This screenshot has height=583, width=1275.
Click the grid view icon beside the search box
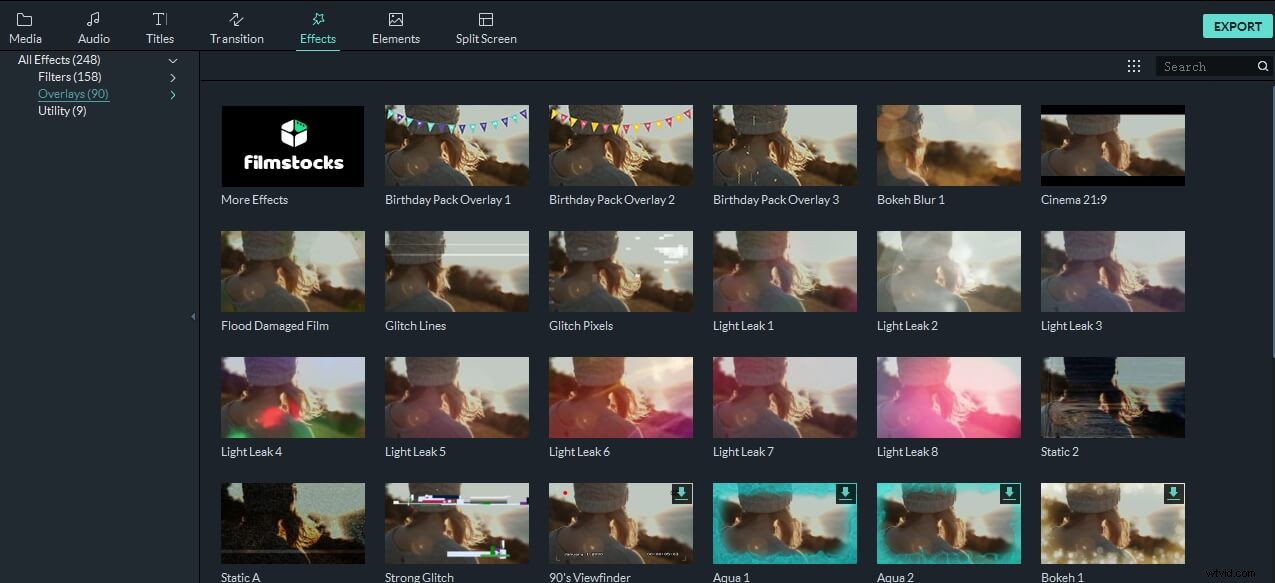[1134, 65]
